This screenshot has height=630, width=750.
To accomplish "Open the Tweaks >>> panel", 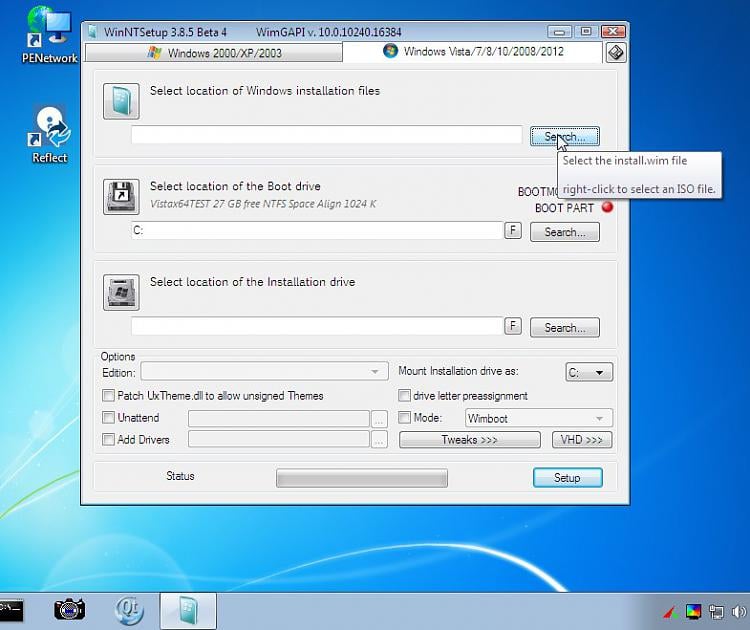I will (x=470, y=440).
